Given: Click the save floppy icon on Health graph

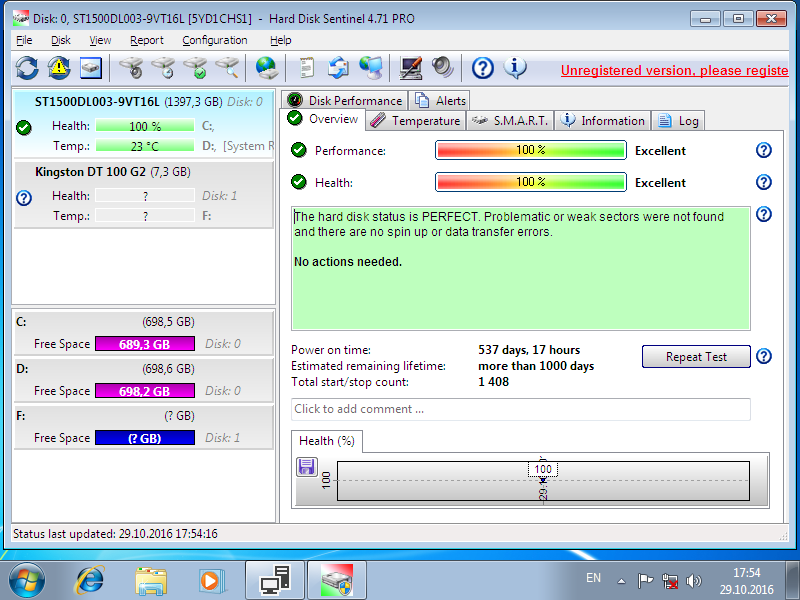Looking at the screenshot, I should coord(307,467).
